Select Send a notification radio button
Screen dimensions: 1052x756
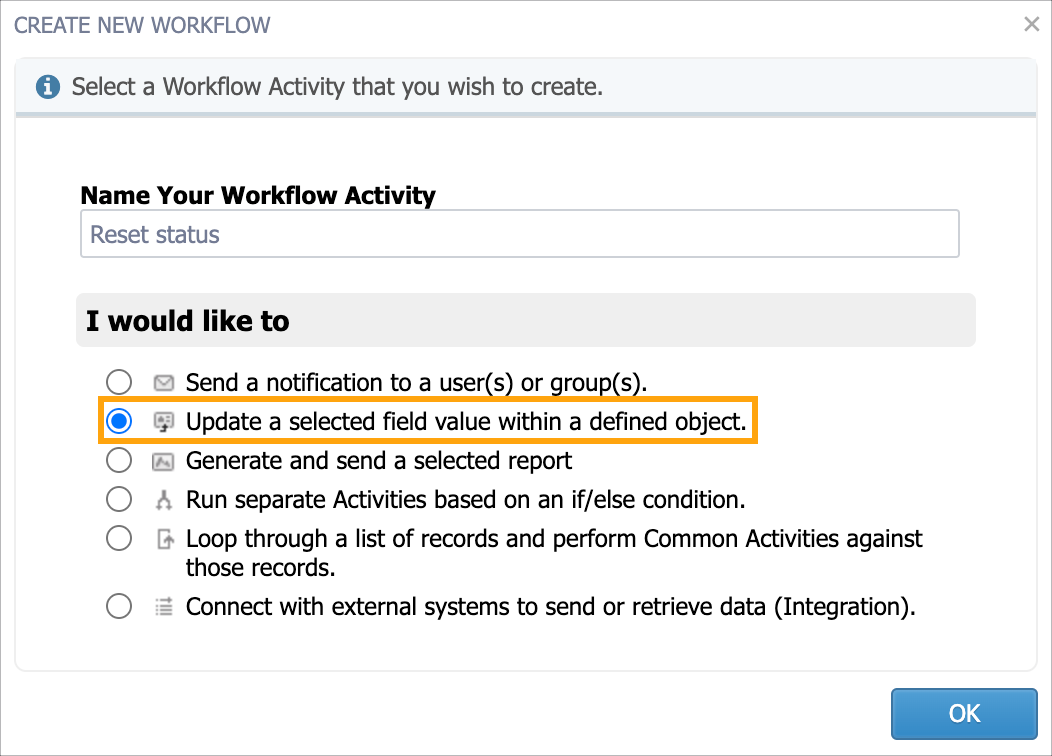click(119, 382)
